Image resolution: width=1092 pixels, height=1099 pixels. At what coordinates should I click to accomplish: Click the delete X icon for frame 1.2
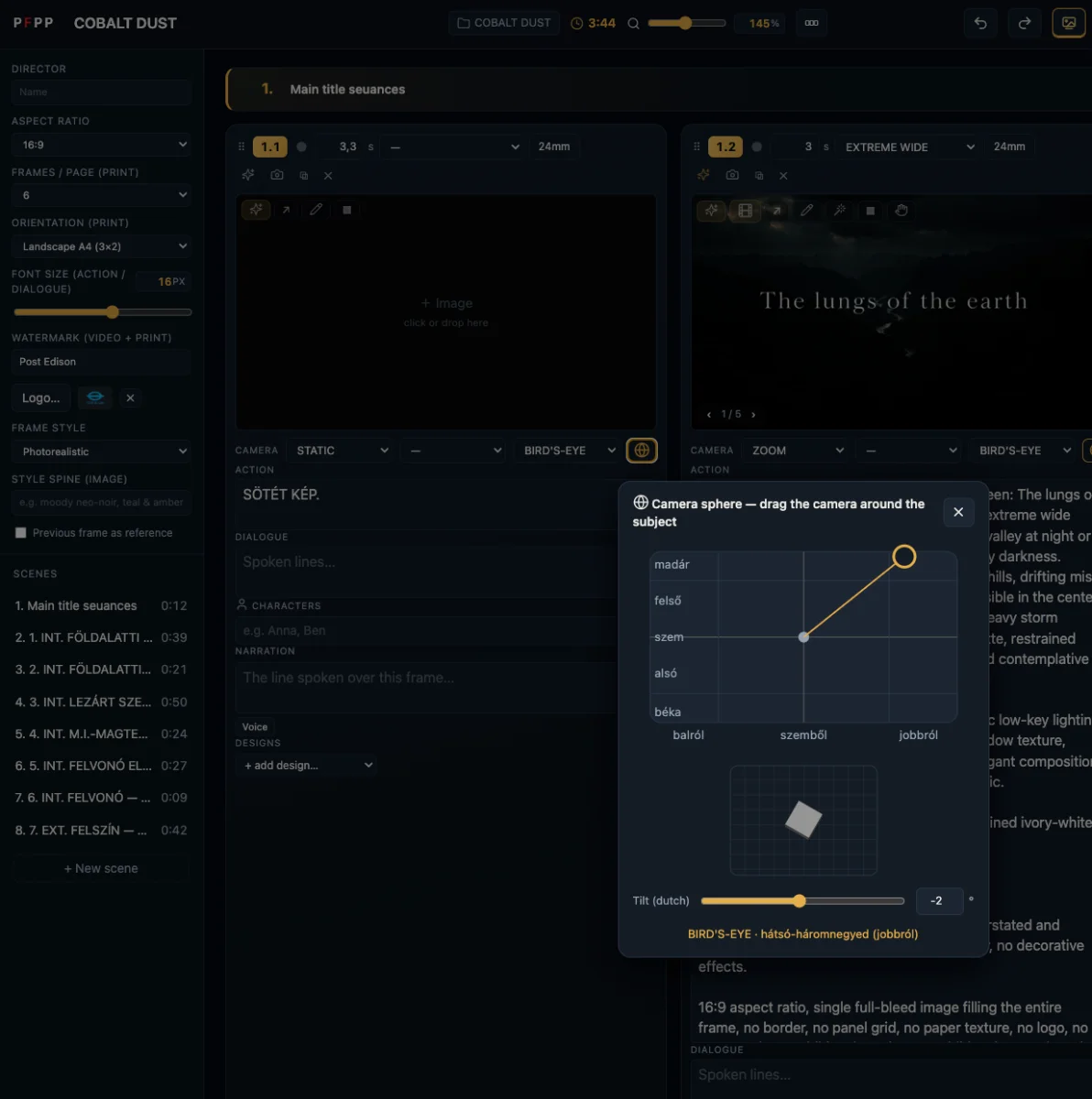click(x=783, y=175)
